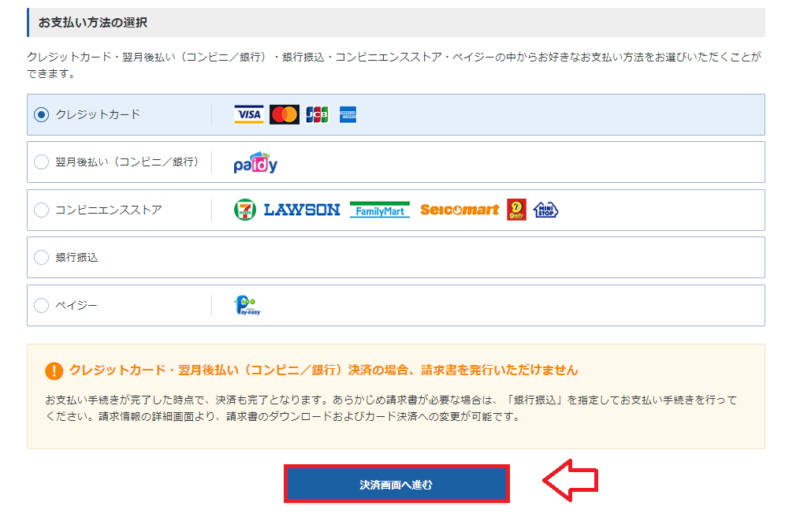The height and width of the screenshot is (521, 800).
Task: Select the クレジットカード radio button
Action: [41, 114]
